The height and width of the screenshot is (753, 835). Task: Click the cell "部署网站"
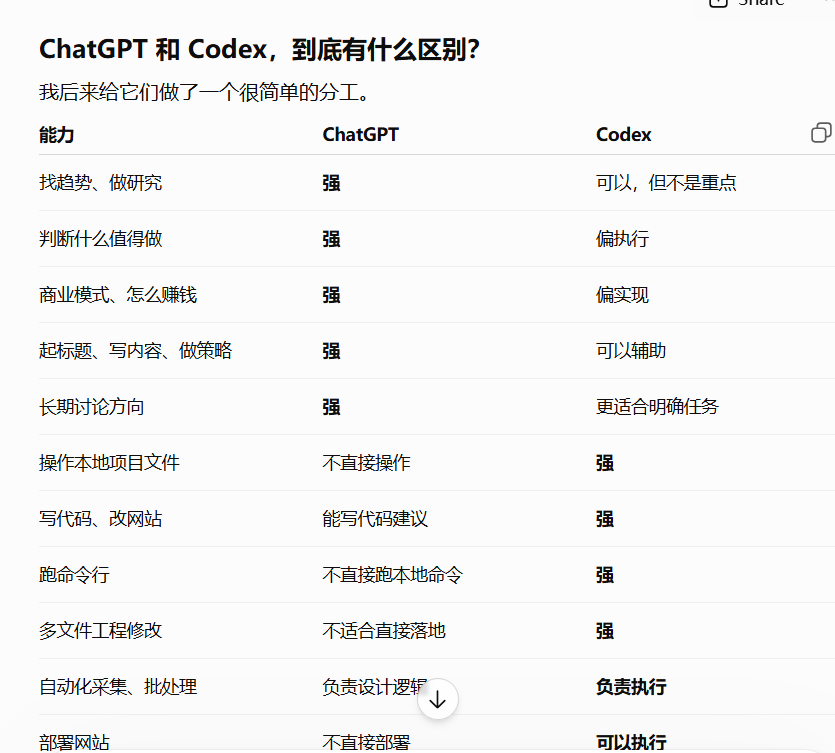point(74,742)
